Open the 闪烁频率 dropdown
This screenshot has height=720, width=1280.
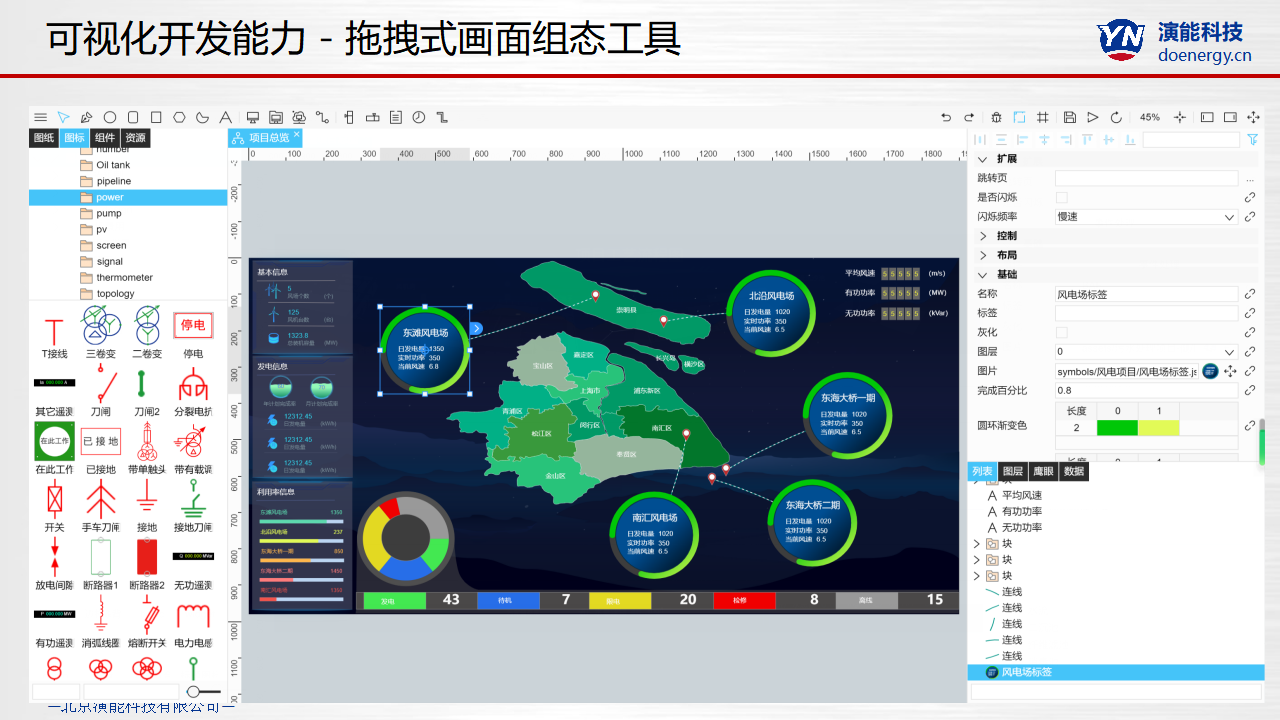coord(1146,217)
